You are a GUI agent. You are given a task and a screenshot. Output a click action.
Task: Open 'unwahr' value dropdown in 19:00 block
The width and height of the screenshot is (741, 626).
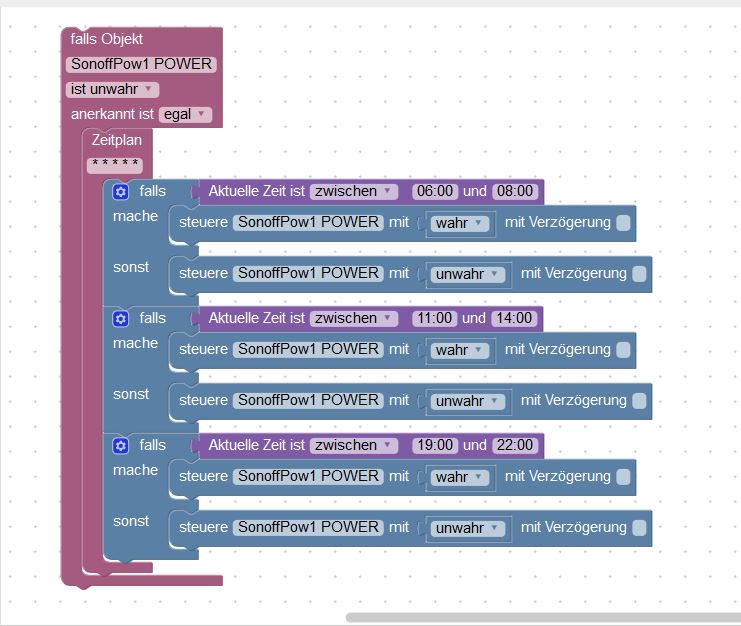467,528
